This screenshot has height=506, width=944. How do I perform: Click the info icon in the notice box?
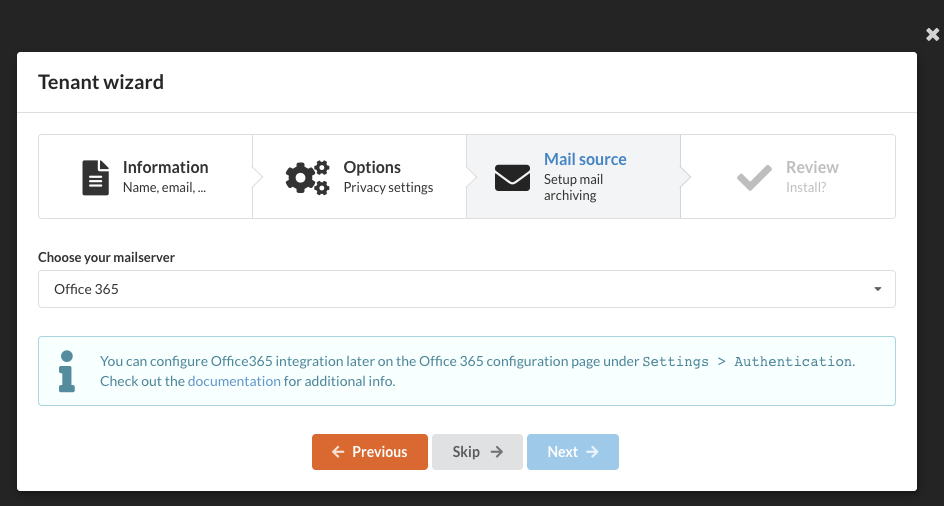[67, 371]
